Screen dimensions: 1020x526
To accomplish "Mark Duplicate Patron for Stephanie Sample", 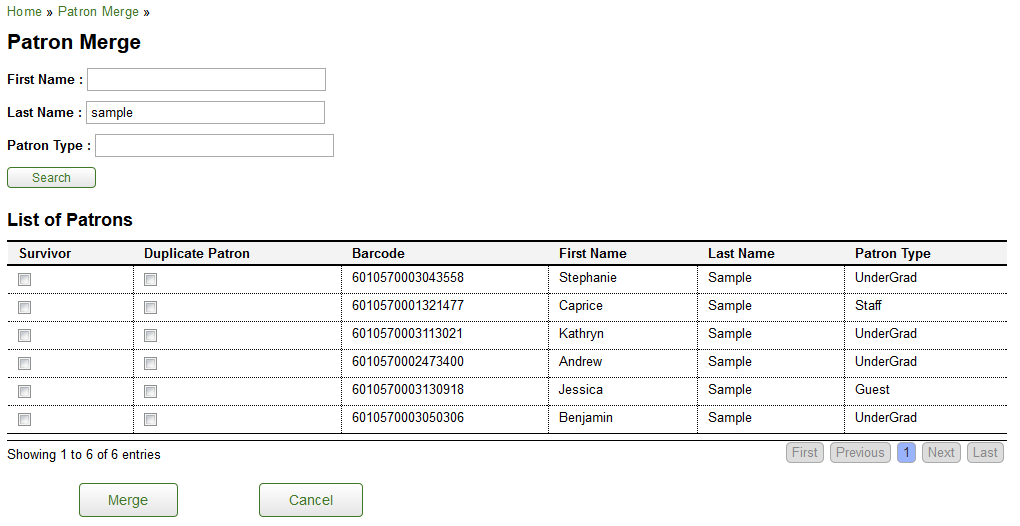I will (x=150, y=280).
